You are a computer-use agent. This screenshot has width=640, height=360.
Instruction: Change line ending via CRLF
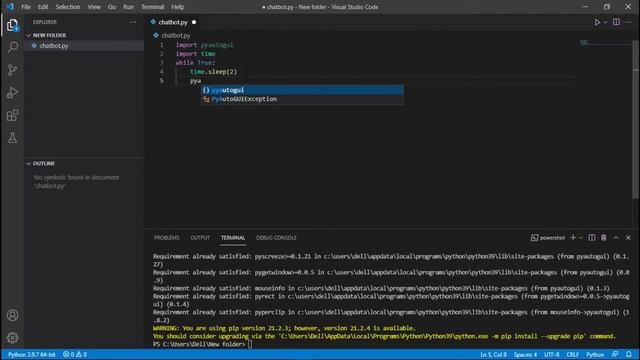[573, 354]
